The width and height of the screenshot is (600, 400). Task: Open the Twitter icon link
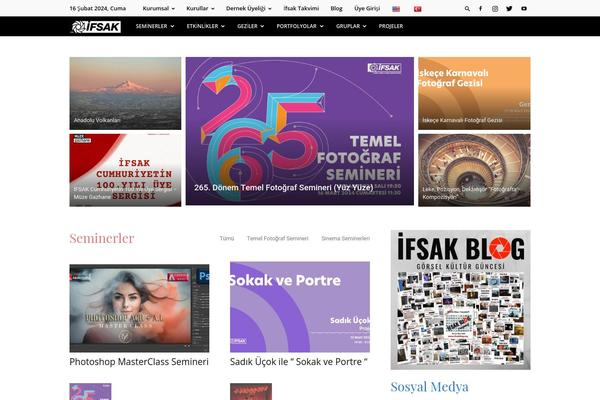pyautogui.click(x=509, y=8)
